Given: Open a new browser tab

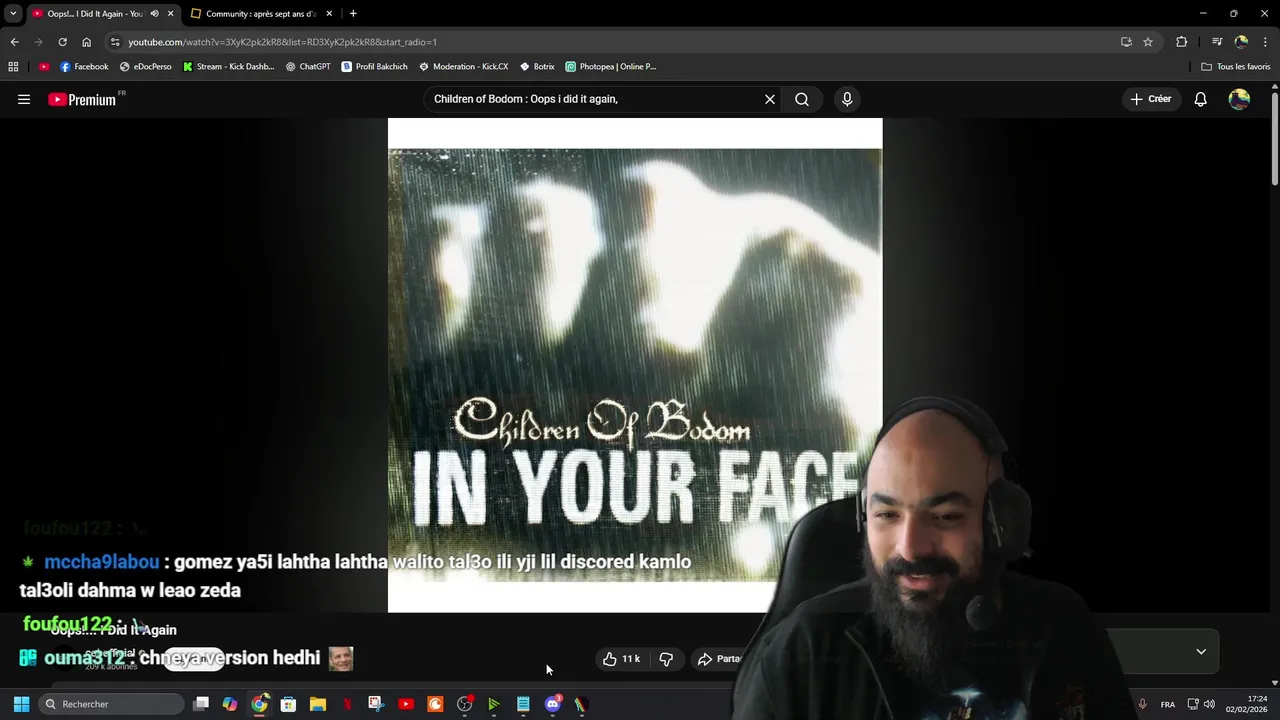Looking at the screenshot, I should pyautogui.click(x=353, y=14).
